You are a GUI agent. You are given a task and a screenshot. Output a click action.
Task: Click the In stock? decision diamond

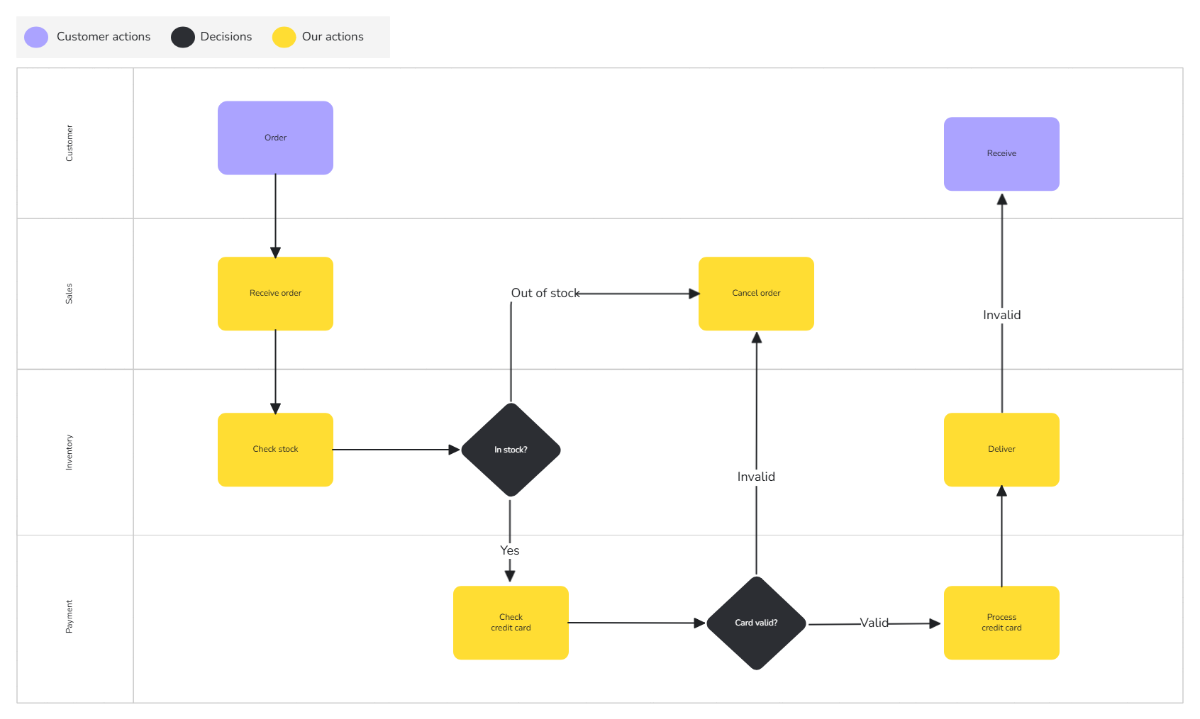tap(510, 449)
